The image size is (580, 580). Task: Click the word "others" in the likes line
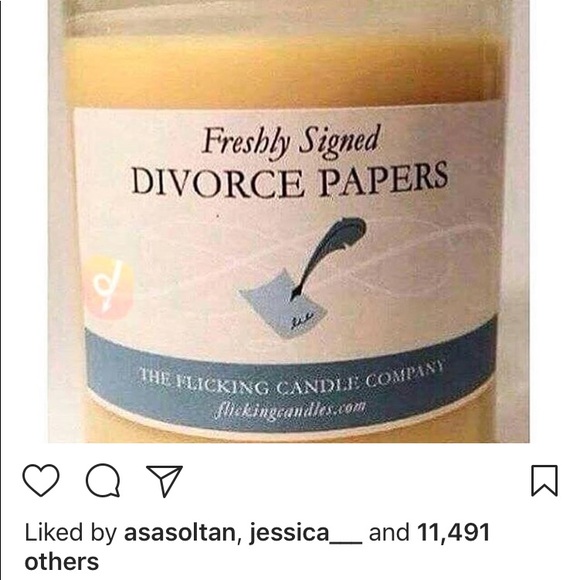[62, 562]
